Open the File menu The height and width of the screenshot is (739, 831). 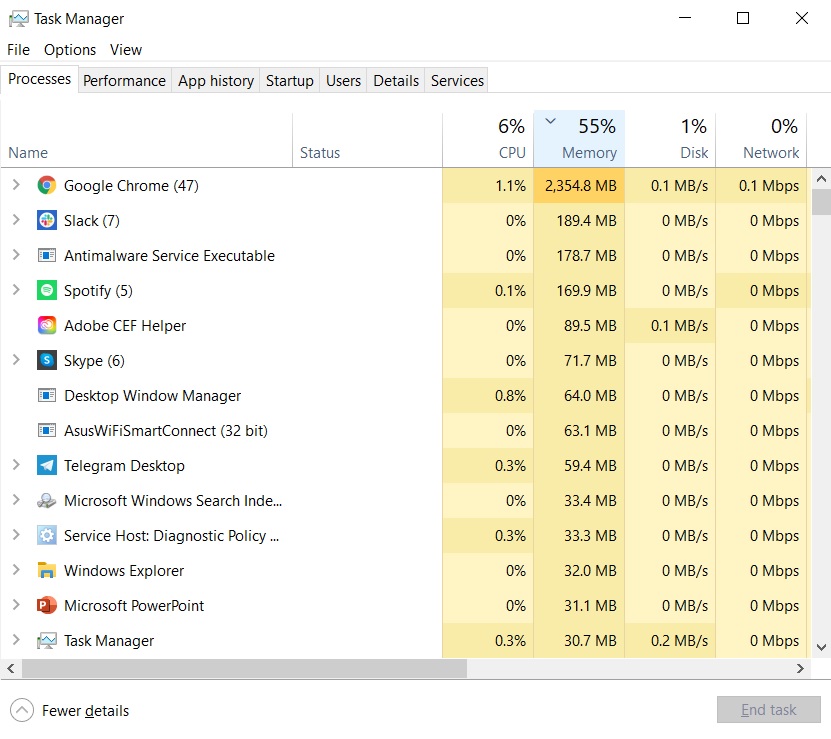pos(19,50)
